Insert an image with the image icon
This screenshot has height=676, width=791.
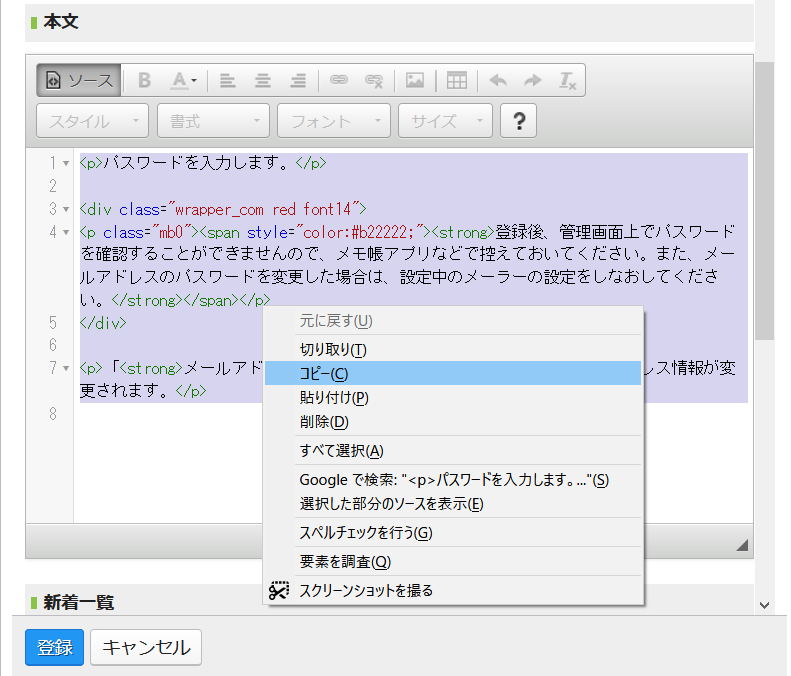[x=415, y=80]
